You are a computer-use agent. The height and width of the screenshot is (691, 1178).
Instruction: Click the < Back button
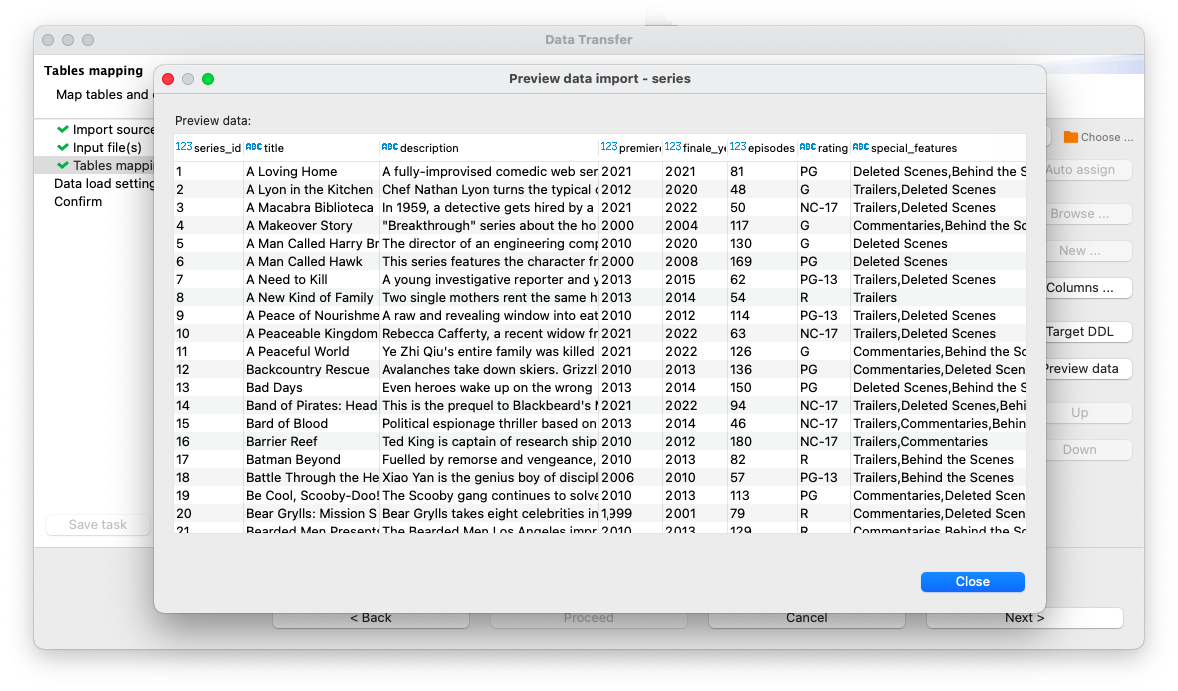tap(371, 617)
